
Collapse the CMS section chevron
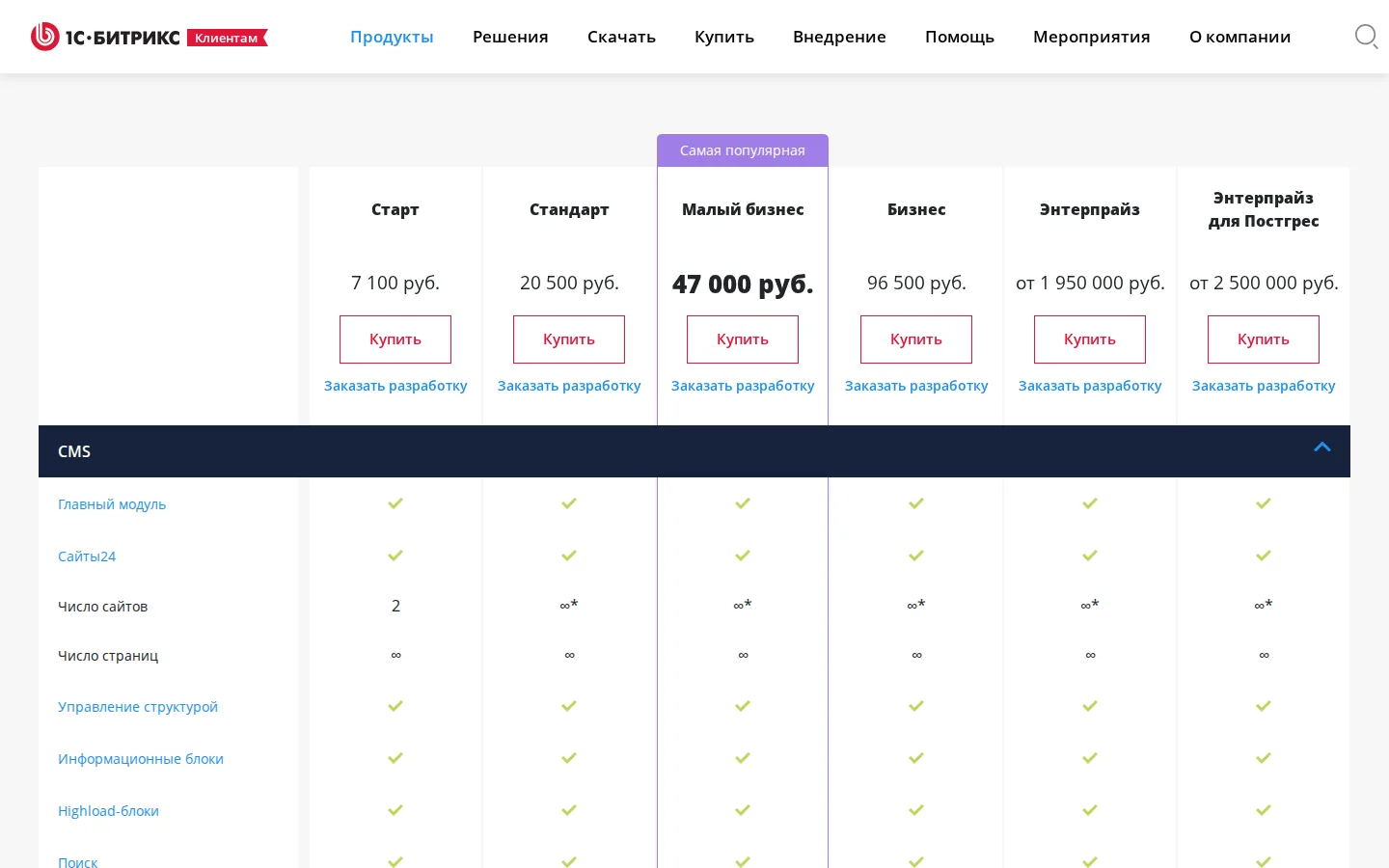[x=1322, y=447]
